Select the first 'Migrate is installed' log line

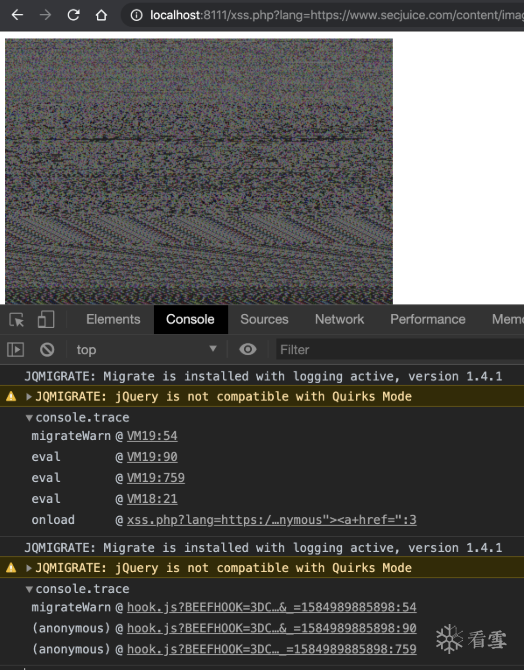(x=263, y=376)
